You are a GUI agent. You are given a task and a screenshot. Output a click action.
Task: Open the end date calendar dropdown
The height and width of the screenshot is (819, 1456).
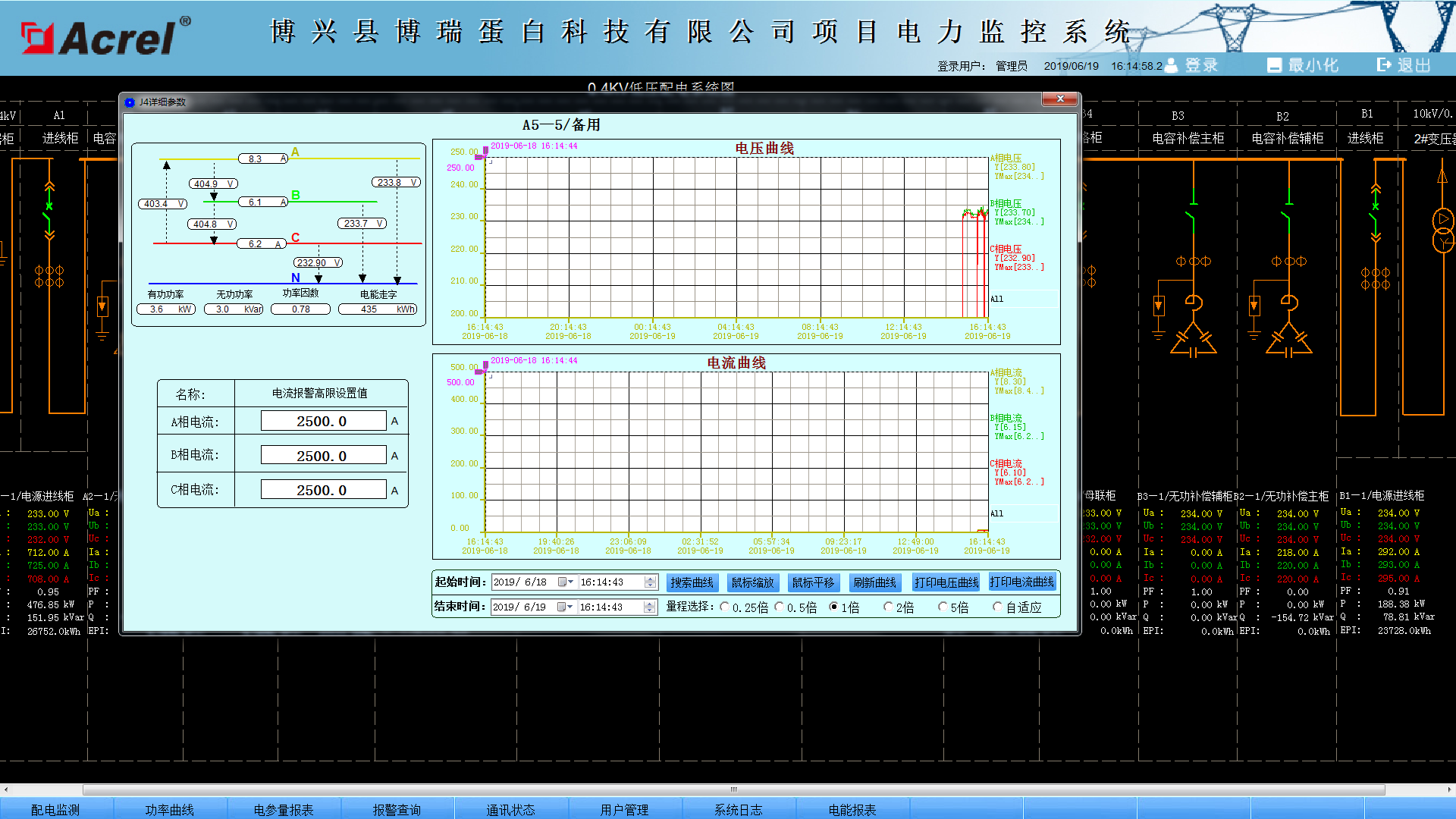click(x=566, y=607)
